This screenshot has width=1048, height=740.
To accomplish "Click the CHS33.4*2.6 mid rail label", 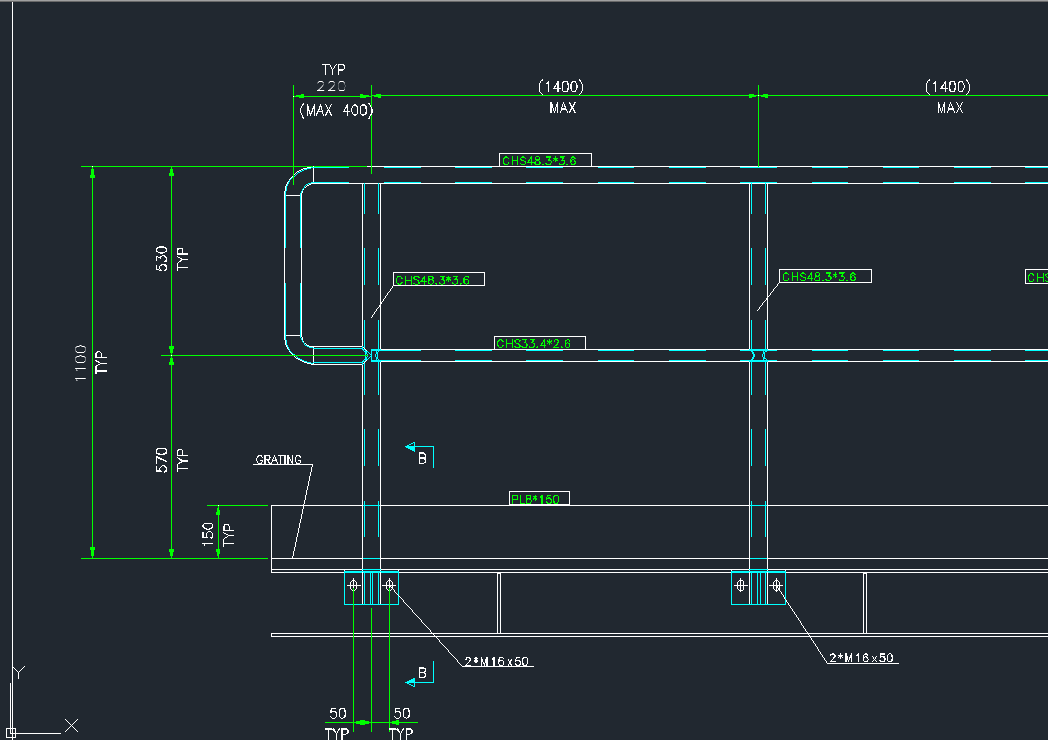I will 539,343.
